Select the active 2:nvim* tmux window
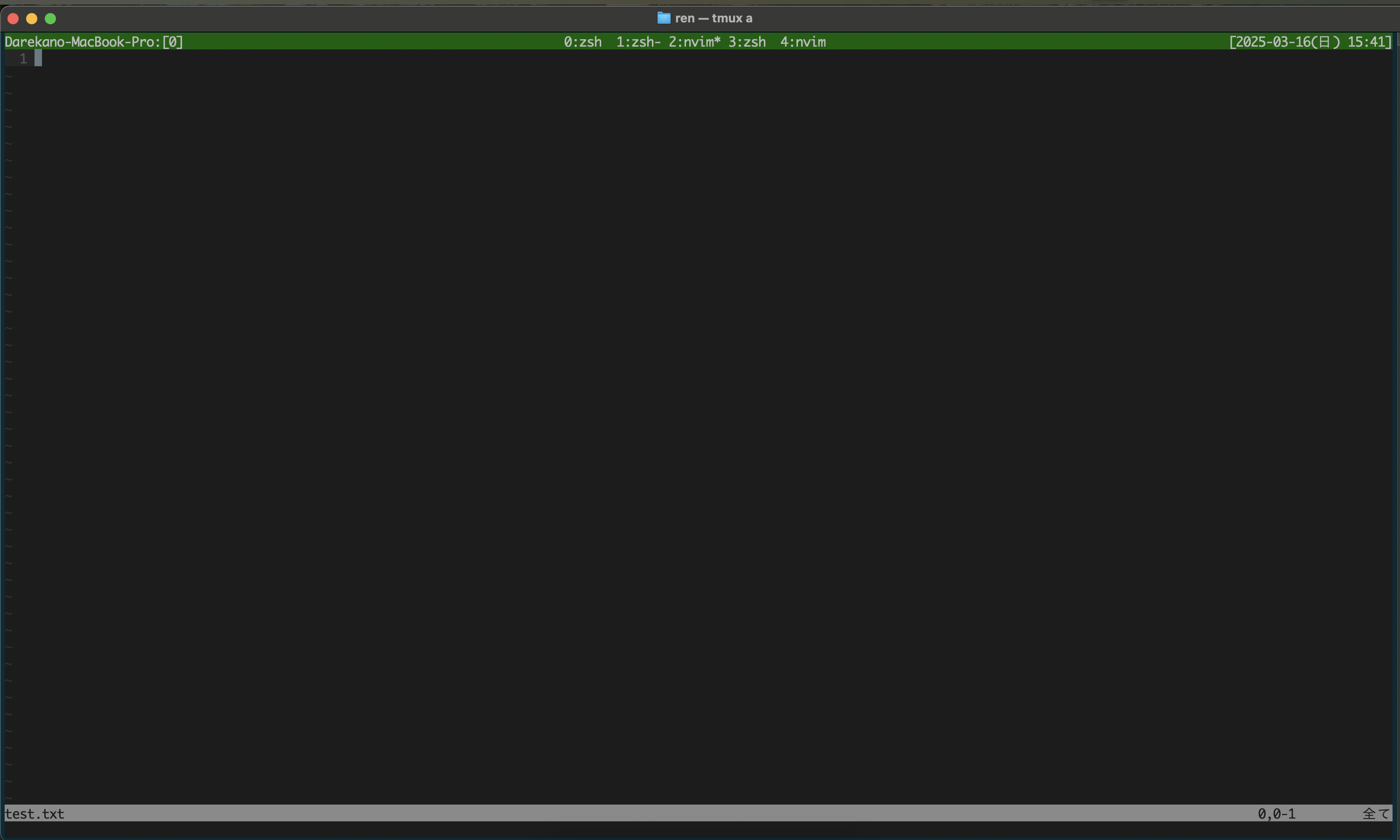 [x=694, y=42]
